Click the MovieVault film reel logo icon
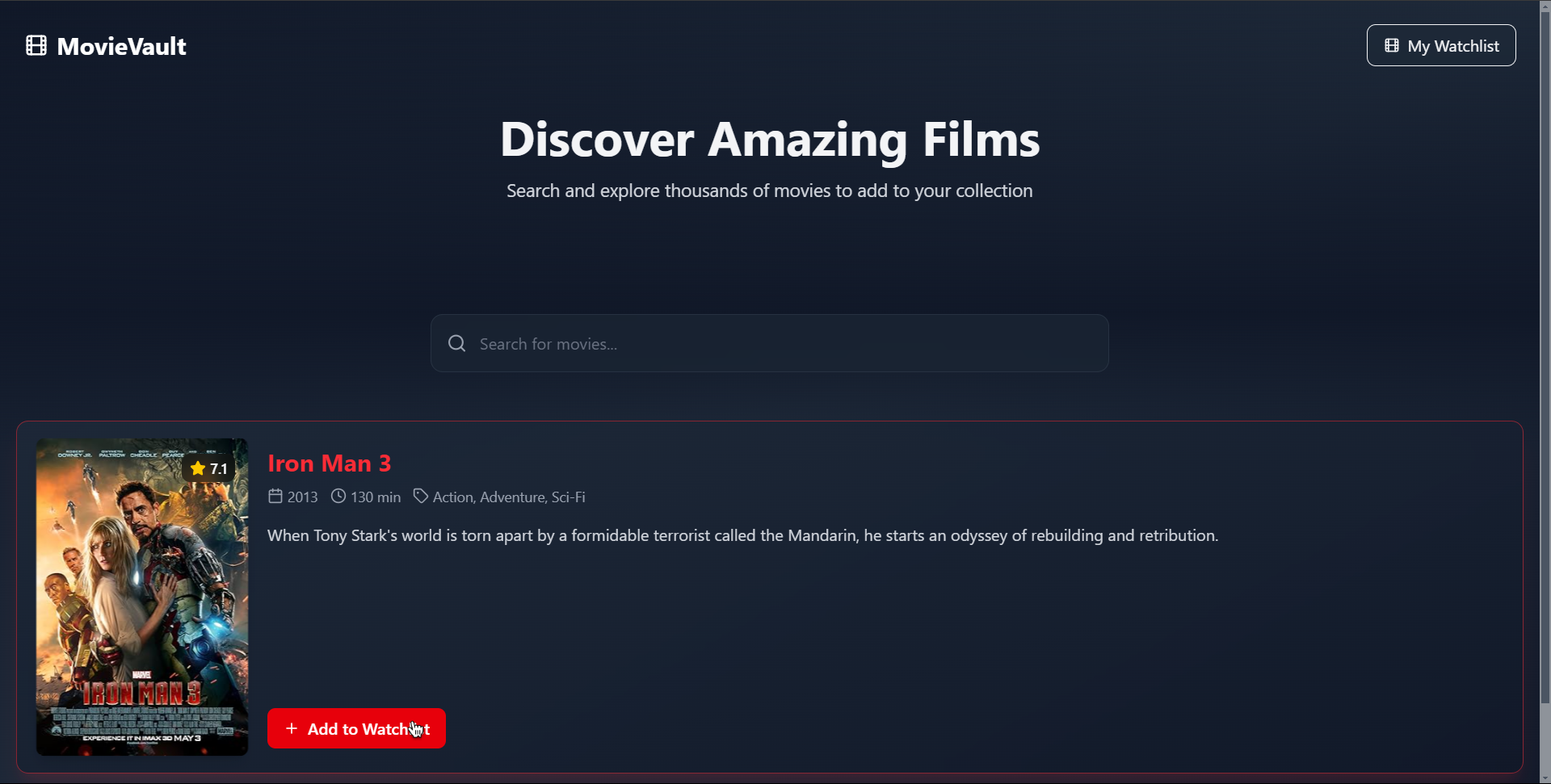Screen dimensions: 1551x784 (x=36, y=45)
